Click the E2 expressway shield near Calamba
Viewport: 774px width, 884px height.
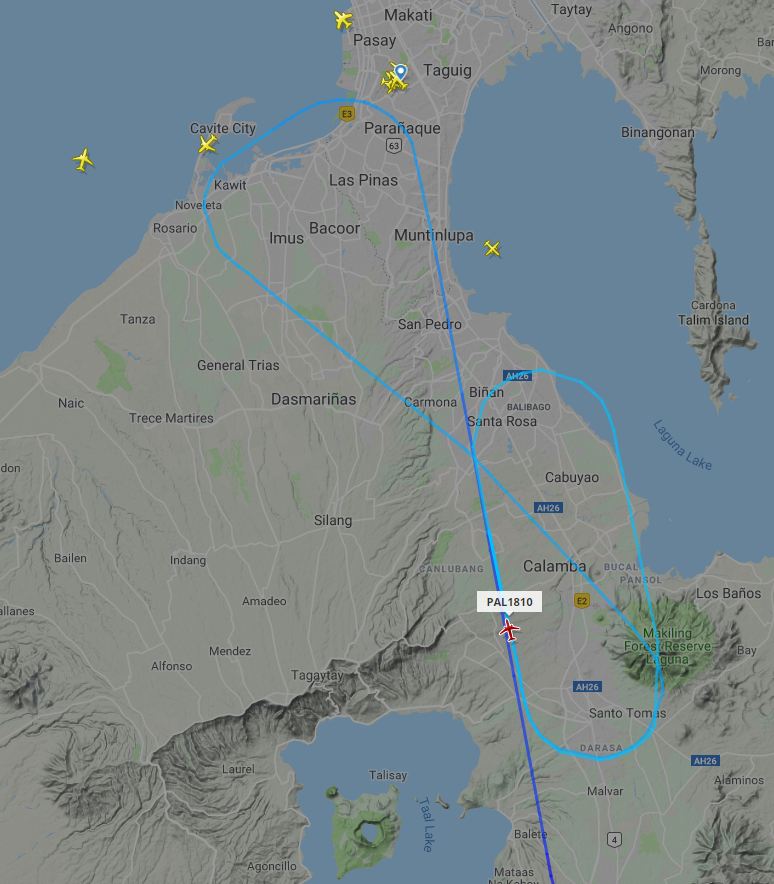582,601
